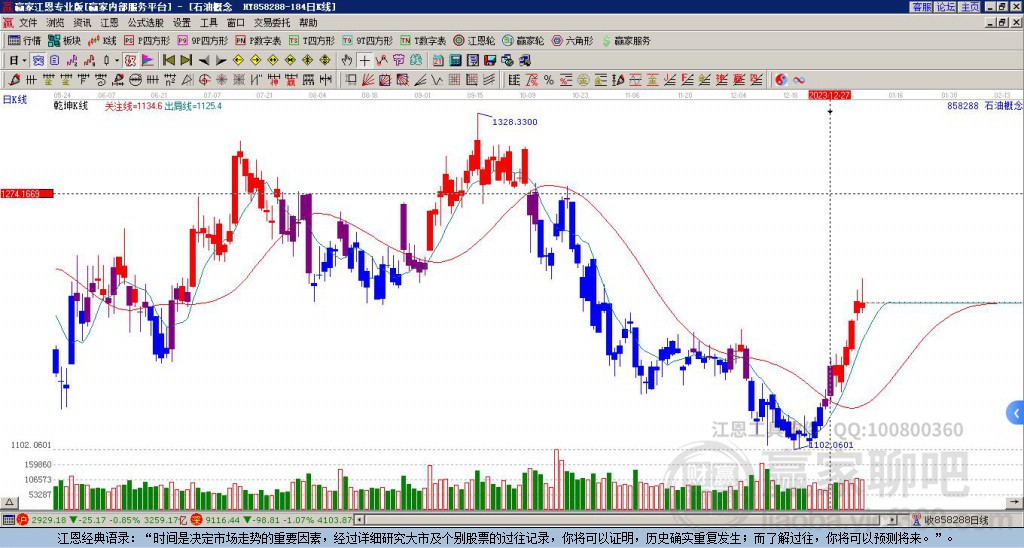Screen dimensions: 1024x548
Task: Open the 公式选股 menu
Action: [x=146, y=23]
